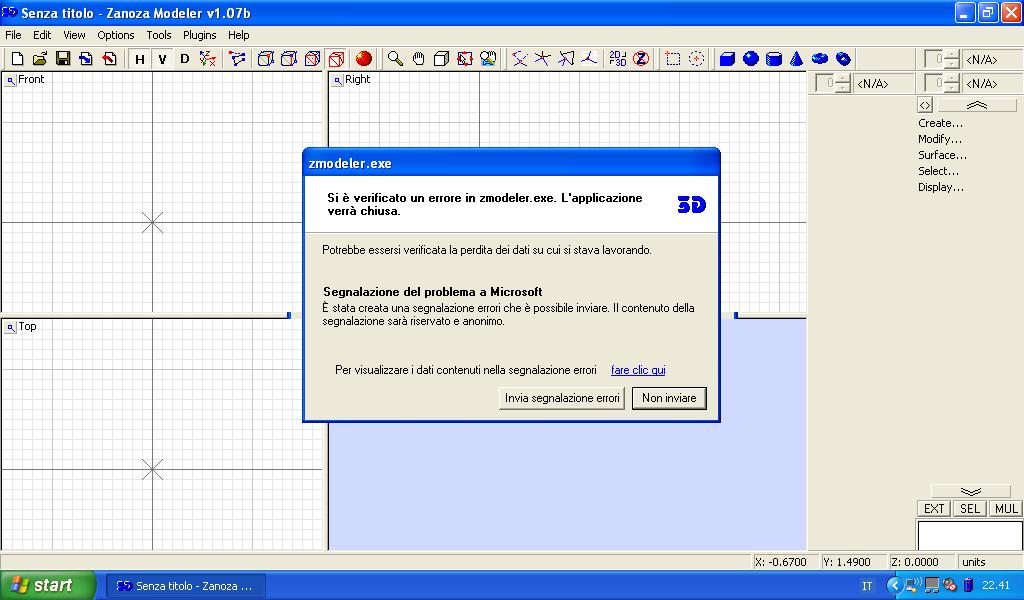This screenshot has height=600, width=1024.
Task: Create a torus primitive
Action: coord(820,59)
